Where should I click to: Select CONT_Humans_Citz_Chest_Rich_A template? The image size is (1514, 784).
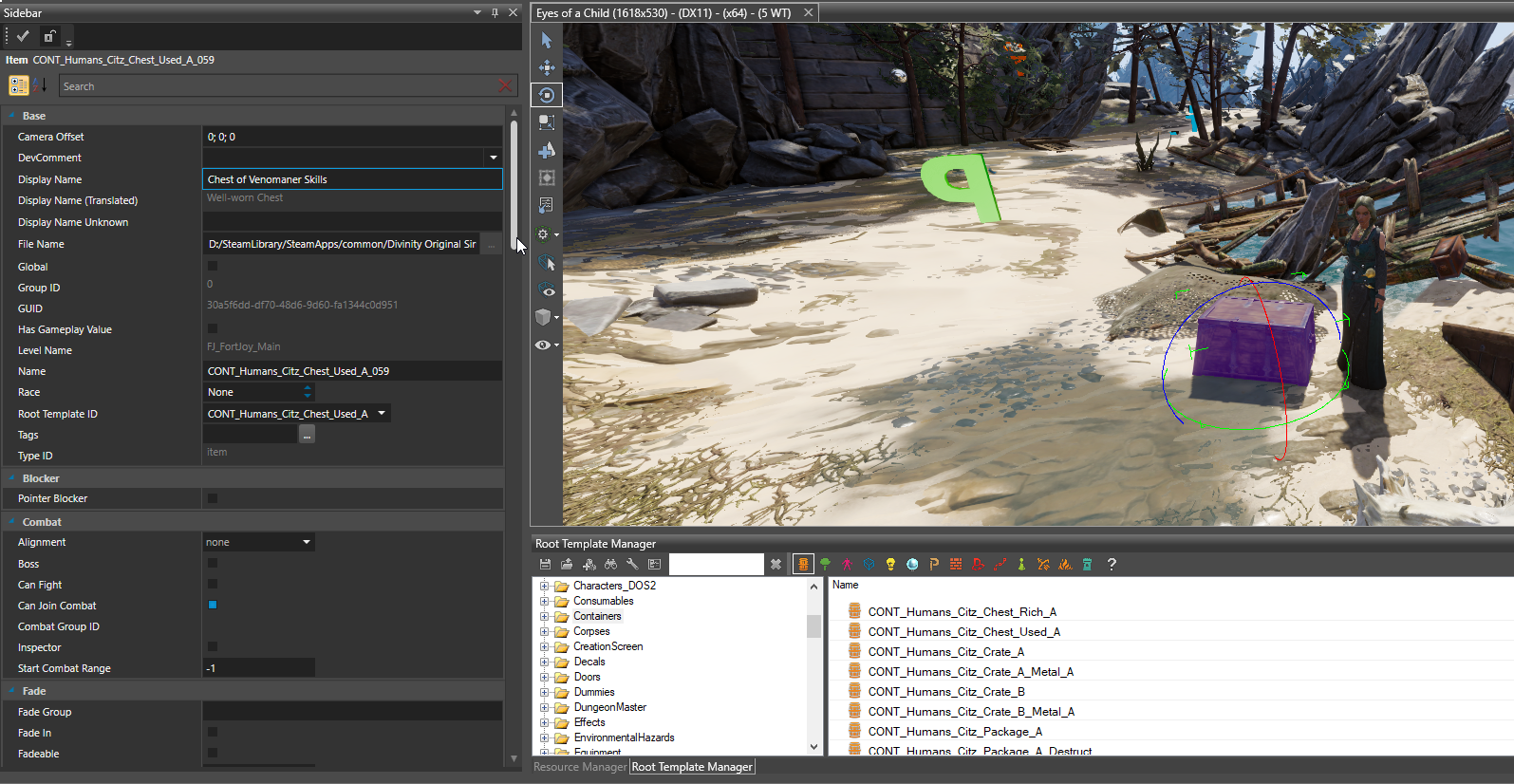963,612
